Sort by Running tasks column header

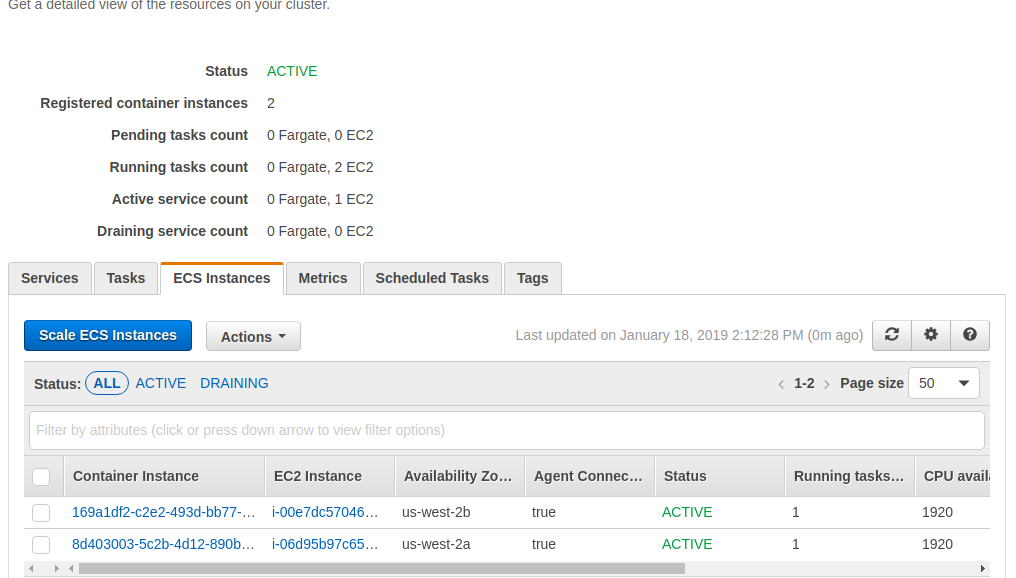849,476
